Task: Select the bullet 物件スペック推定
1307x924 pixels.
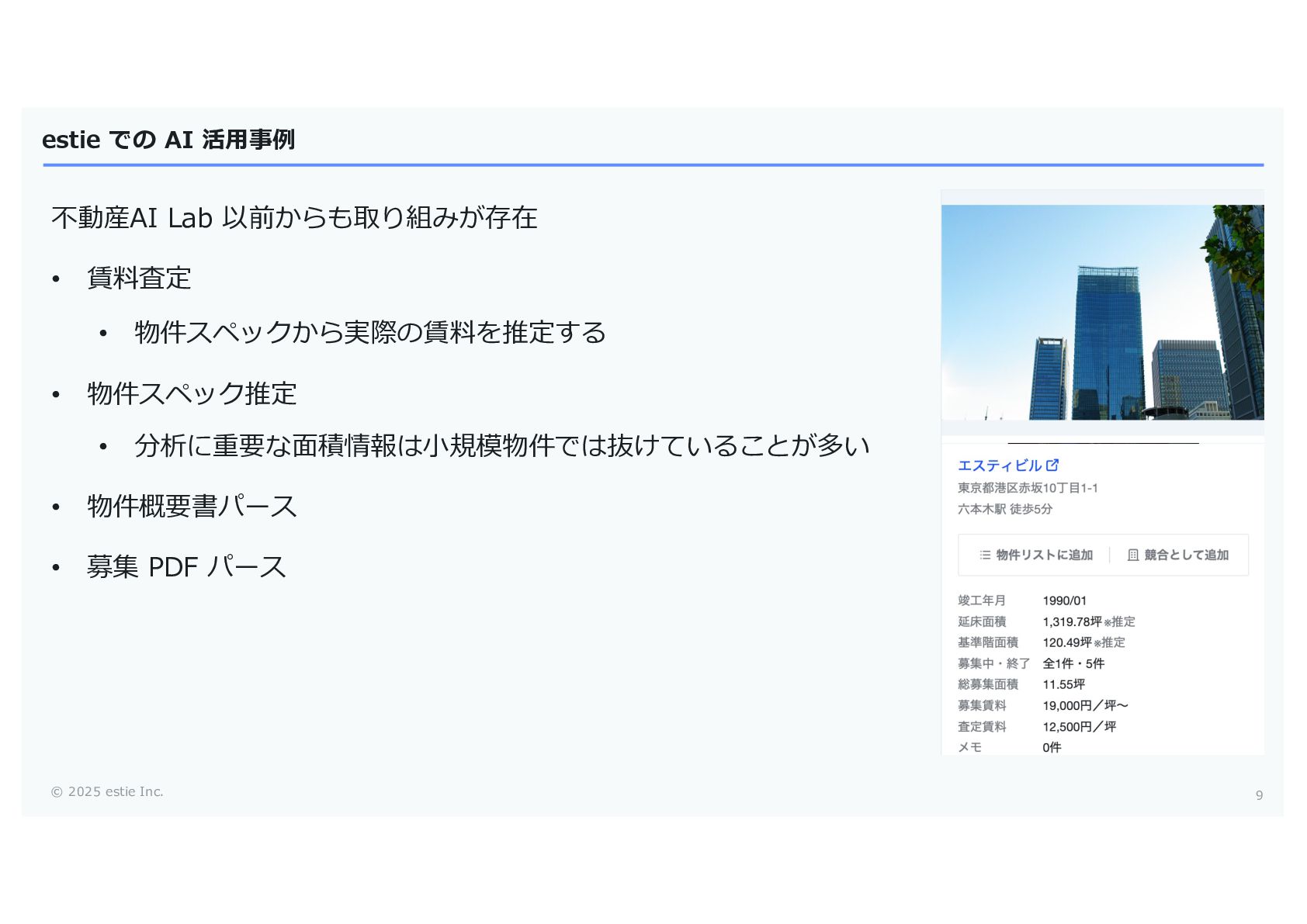Action: click(192, 393)
